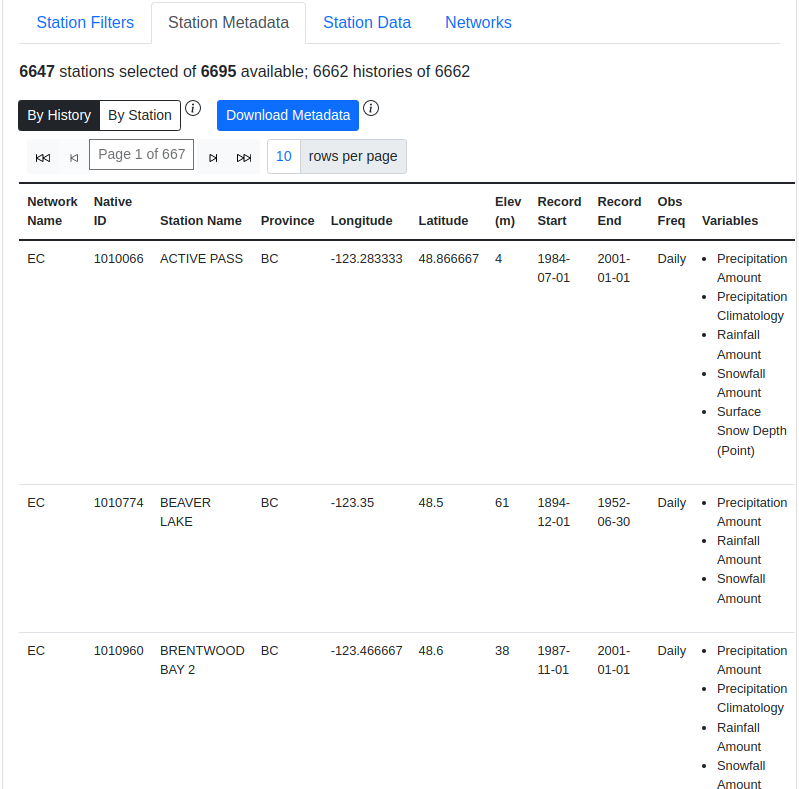
Task: Click the BEAVER LAKE station row
Action: pos(185,512)
